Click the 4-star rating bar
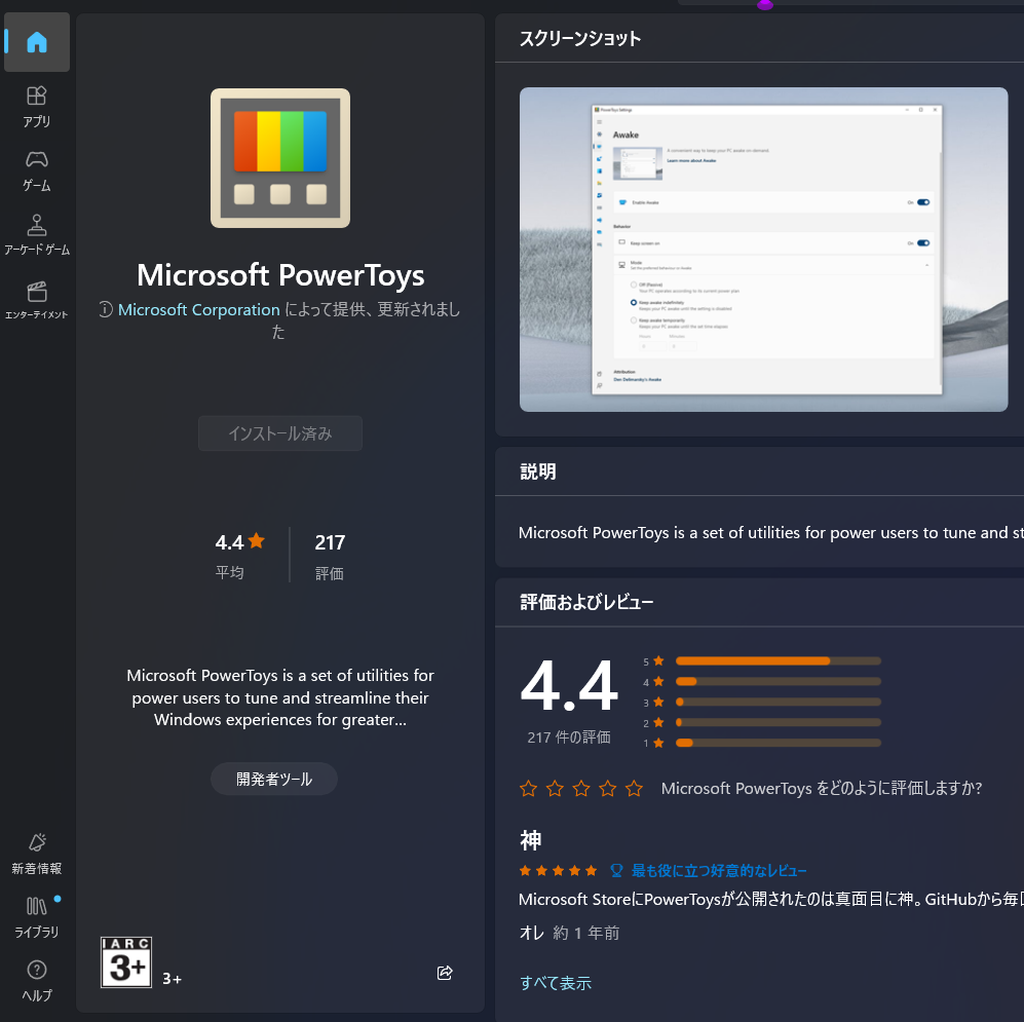This screenshot has height=1022, width=1024. (x=778, y=681)
